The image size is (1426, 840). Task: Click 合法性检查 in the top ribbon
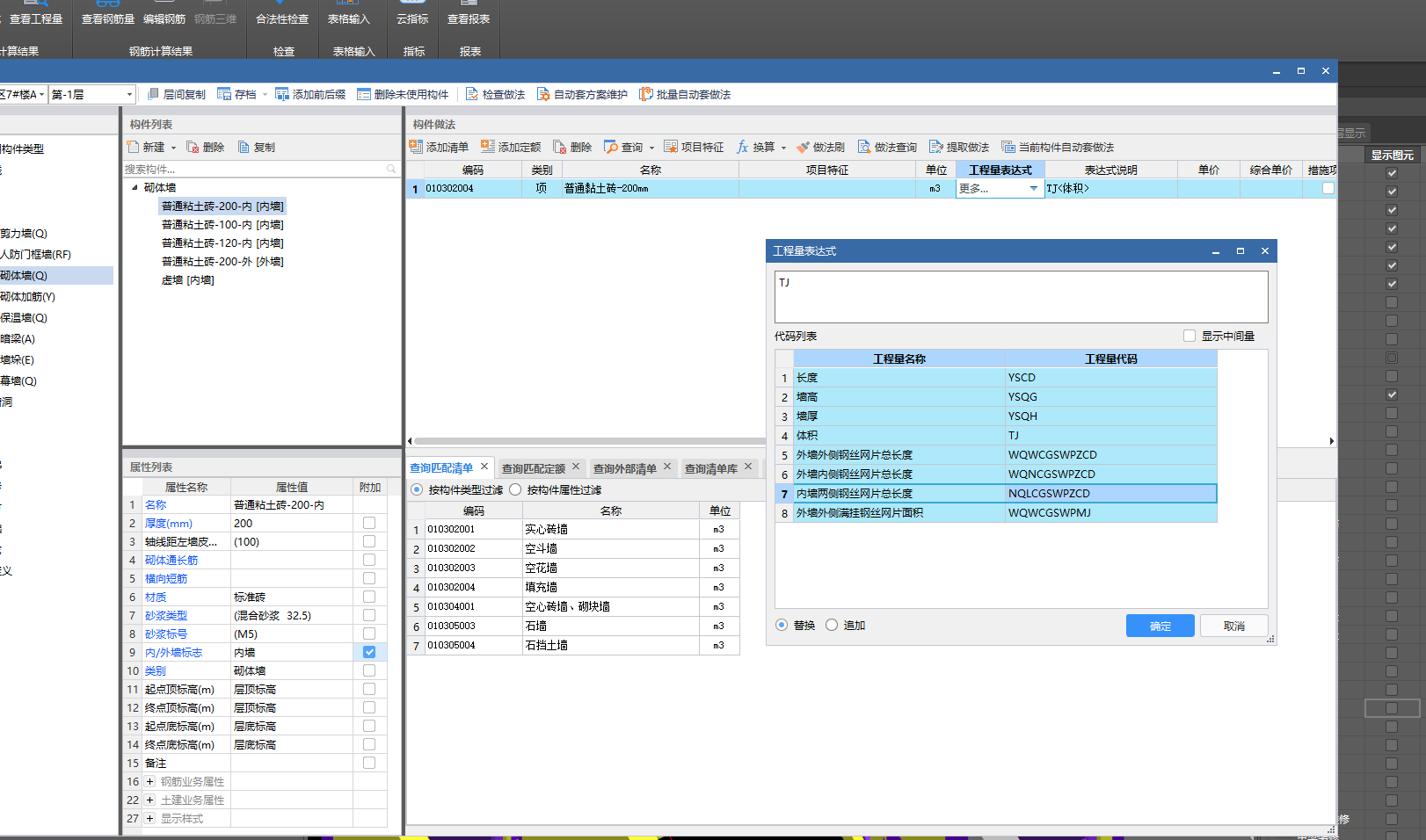click(282, 18)
